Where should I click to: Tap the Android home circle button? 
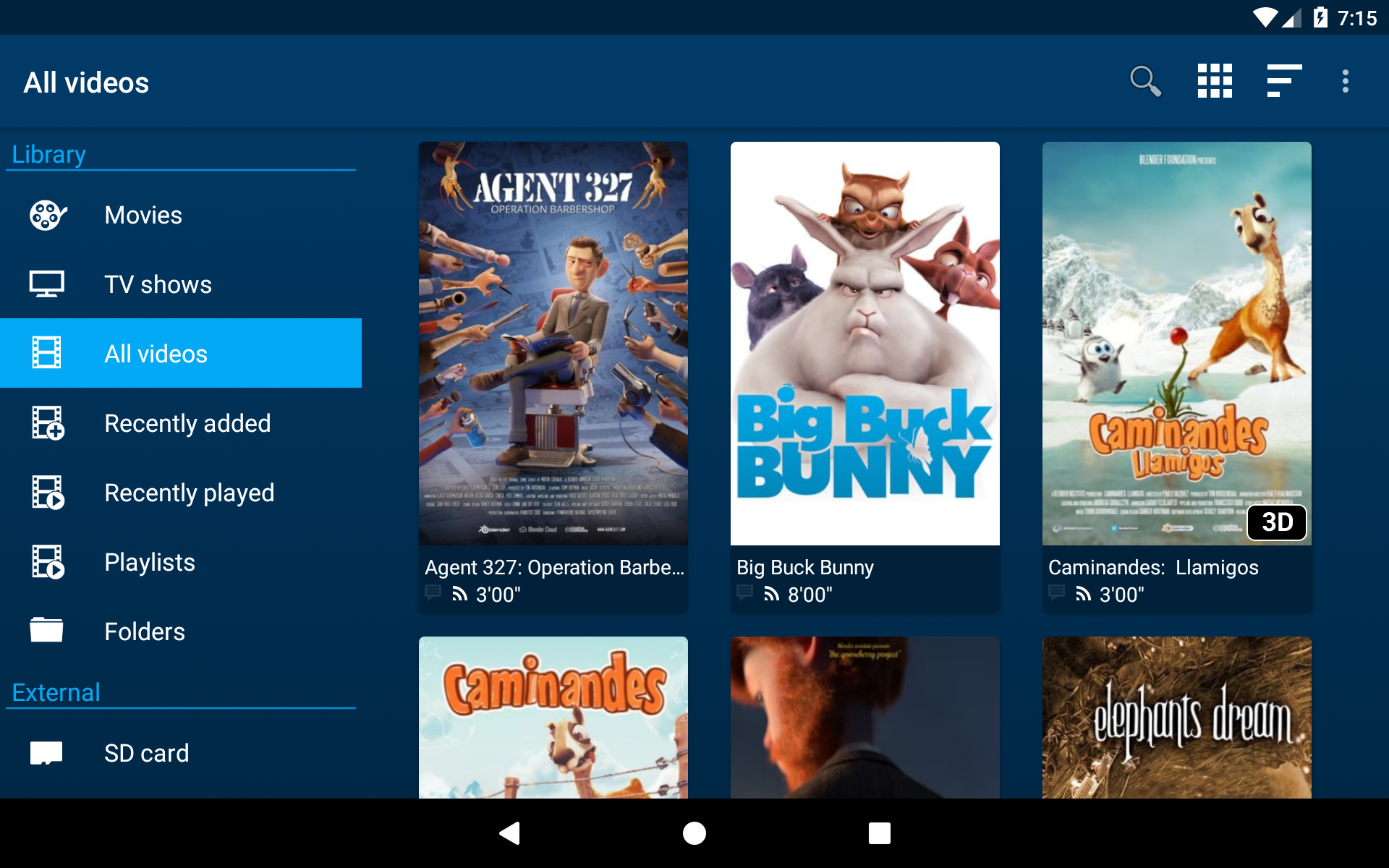coord(694,833)
